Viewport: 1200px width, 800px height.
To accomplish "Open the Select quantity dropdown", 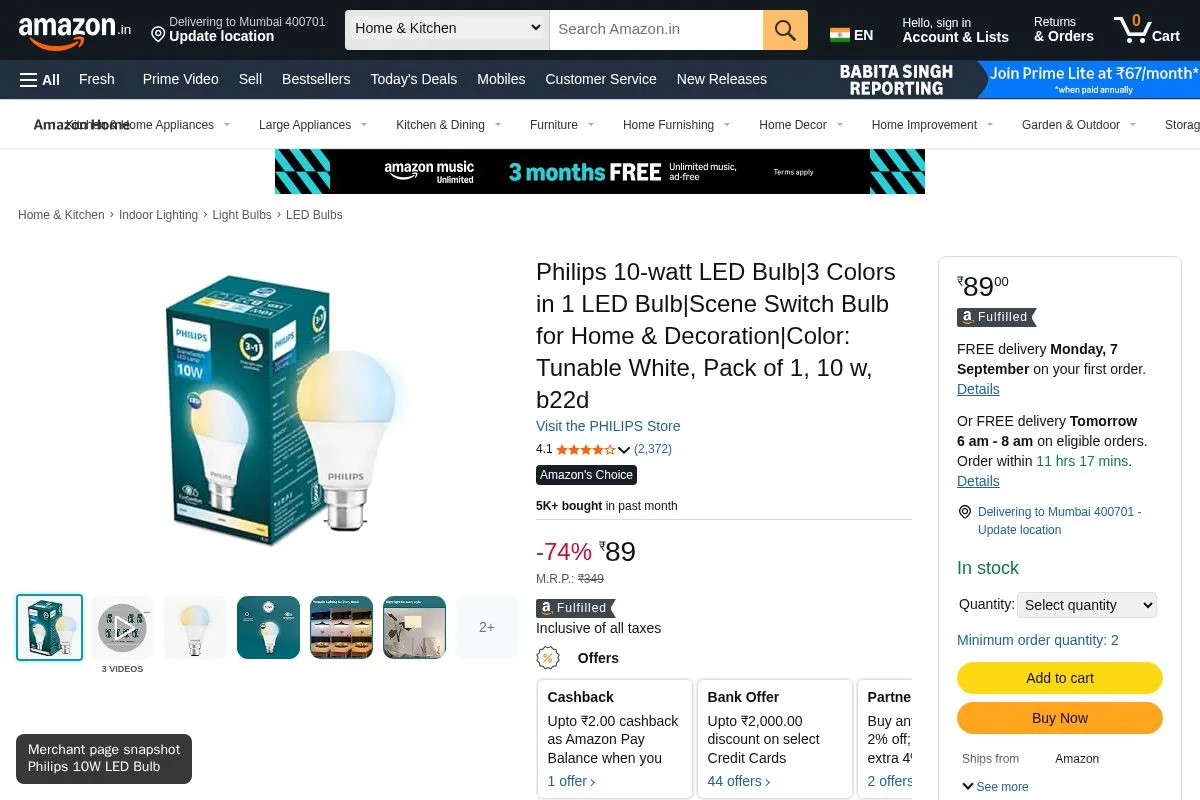I will point(1087,605).
